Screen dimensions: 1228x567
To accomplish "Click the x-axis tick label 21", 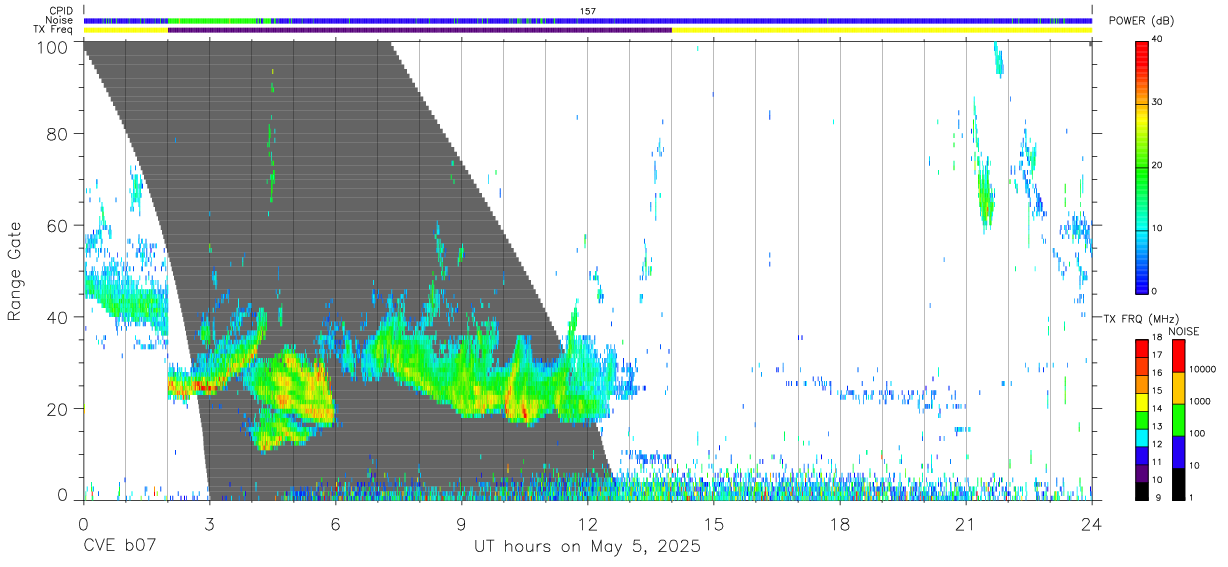I will pos(965,524).
